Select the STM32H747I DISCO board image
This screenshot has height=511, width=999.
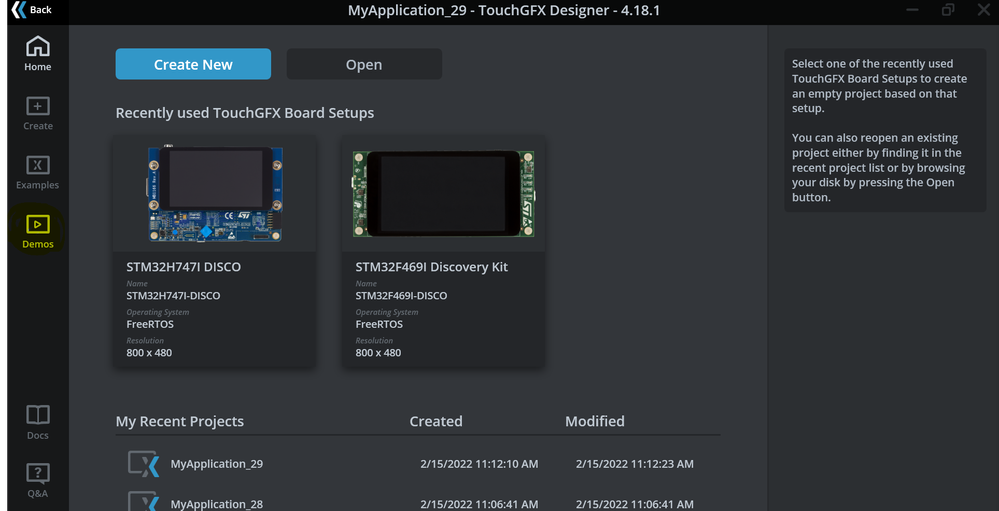point(215,193)
